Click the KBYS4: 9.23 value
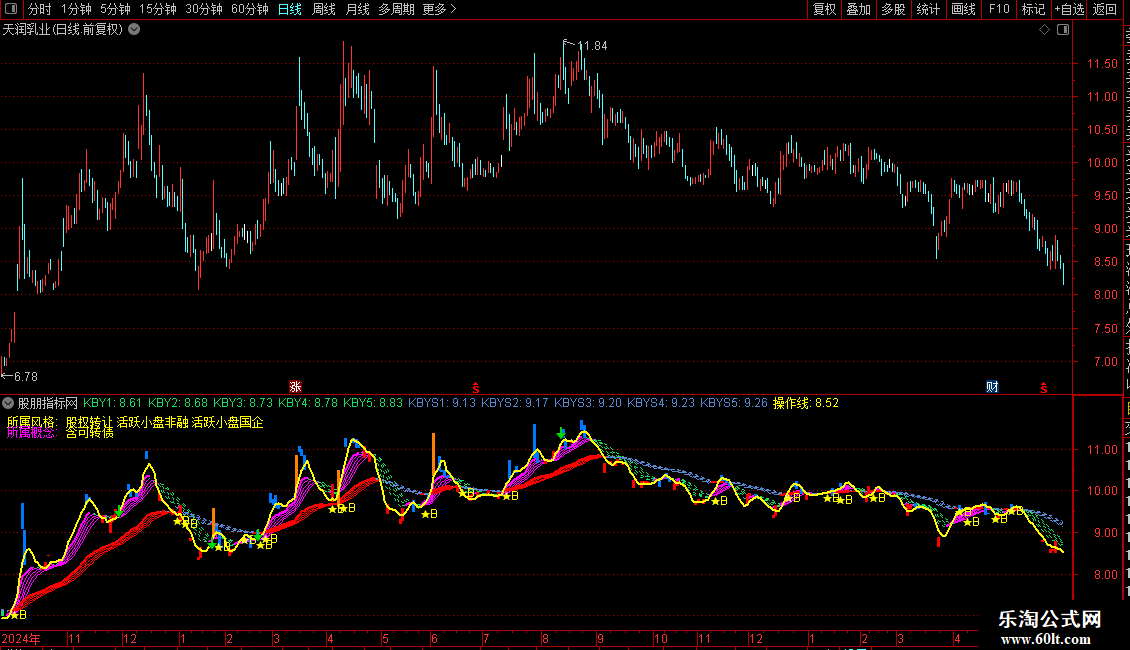The height and width of the screenshot is (650, 1130). click(661, 404)
